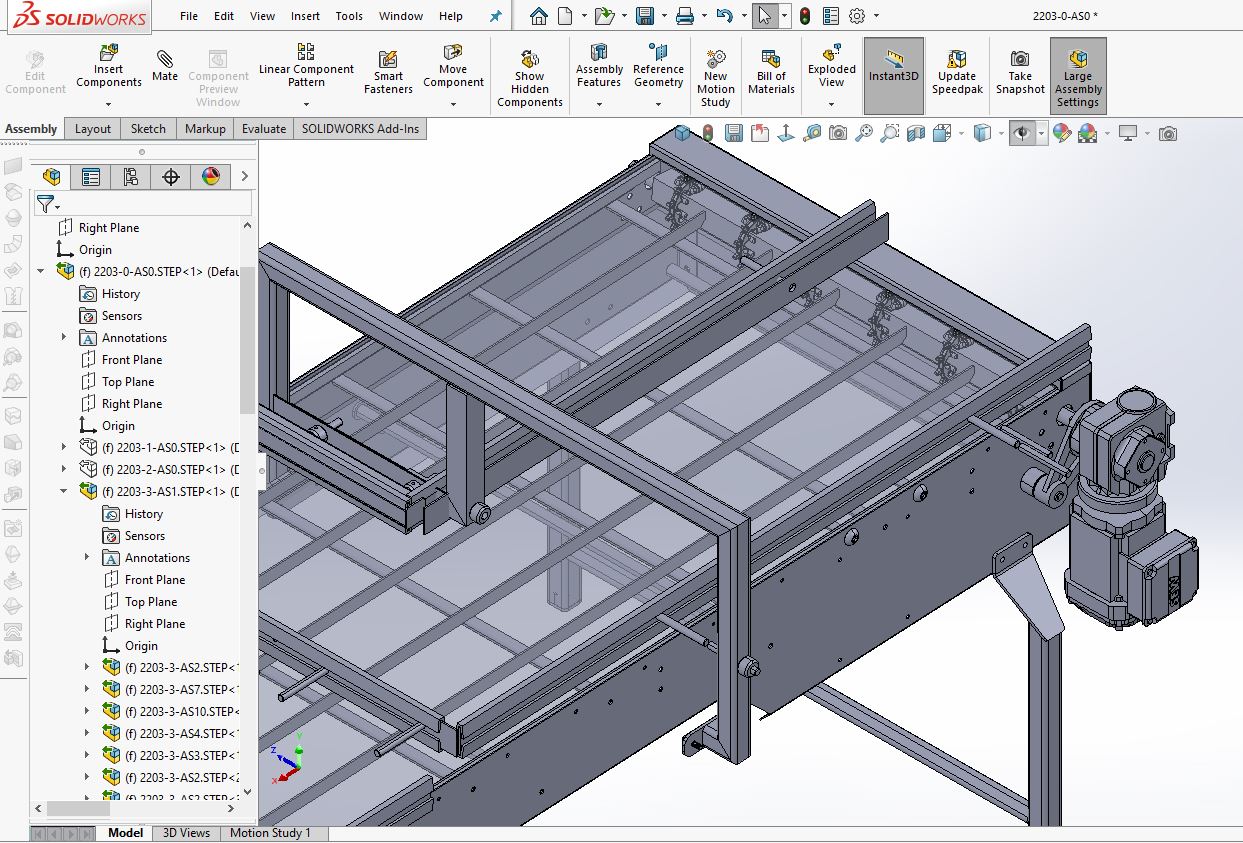Switch to Motion Study 1 tab
1243x843 pixels.
(270, 833)
